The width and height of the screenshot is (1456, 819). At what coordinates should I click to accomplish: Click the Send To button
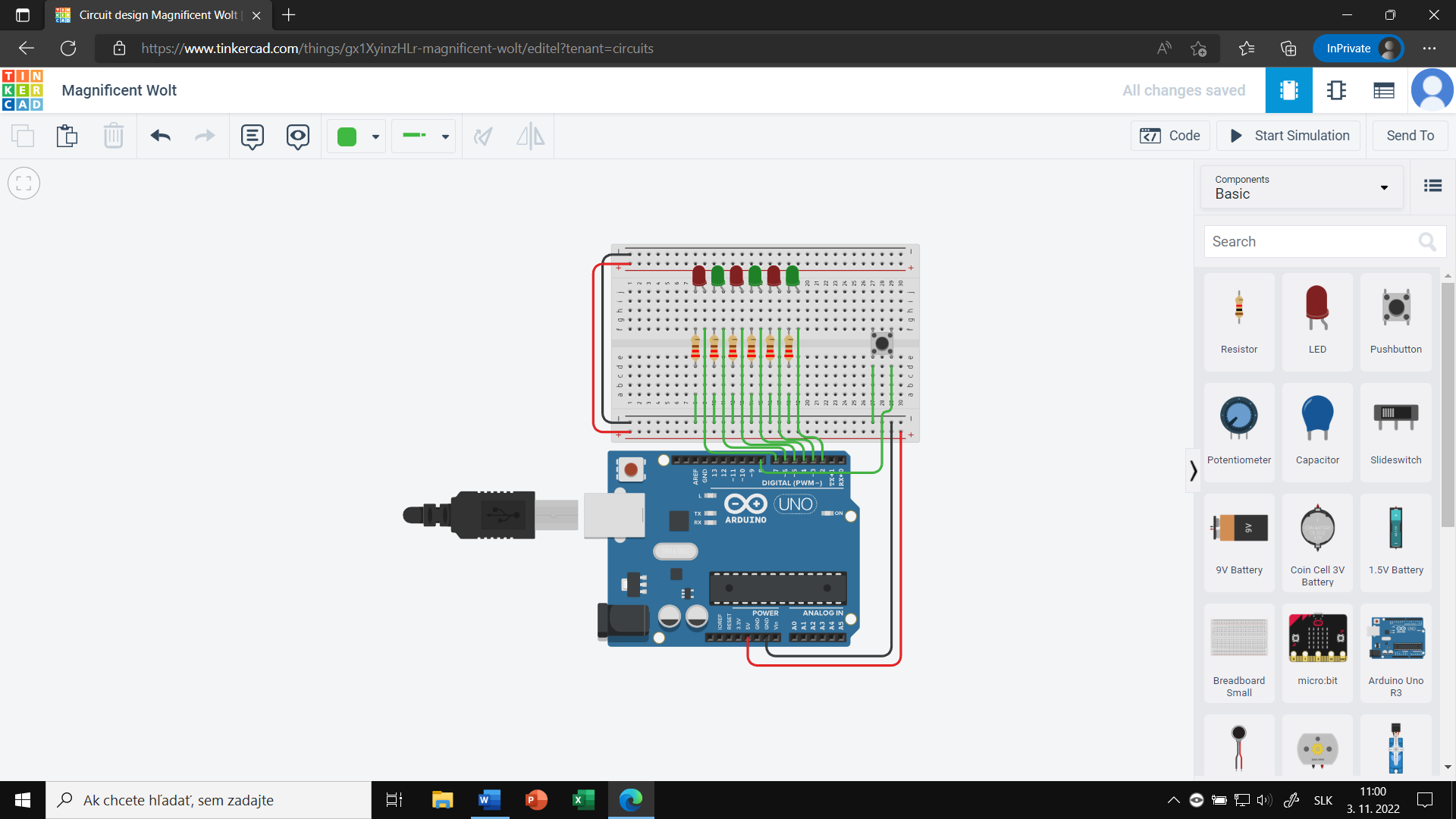pyautogui.click(x=1410, y=136)
